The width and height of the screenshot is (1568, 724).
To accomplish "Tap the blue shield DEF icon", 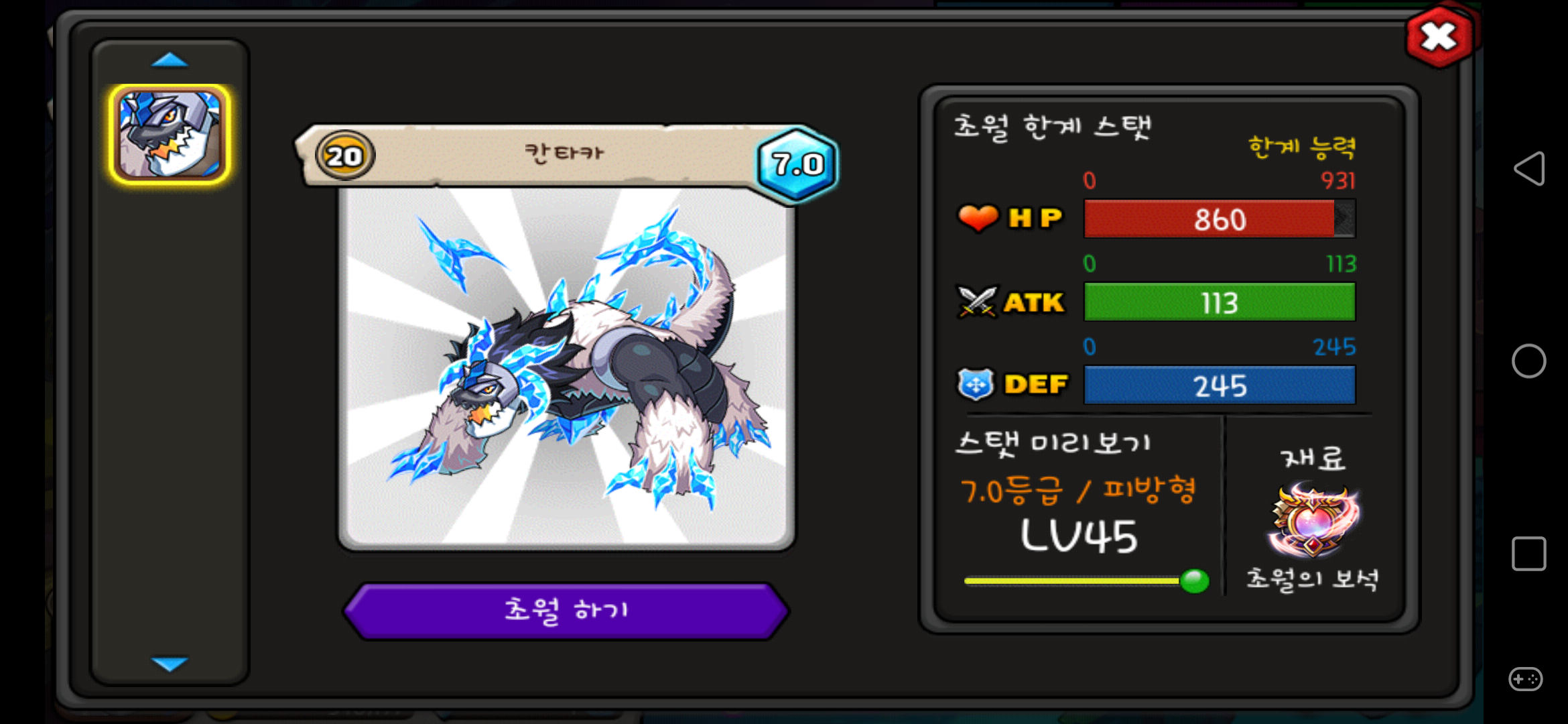I will point(976,384).
